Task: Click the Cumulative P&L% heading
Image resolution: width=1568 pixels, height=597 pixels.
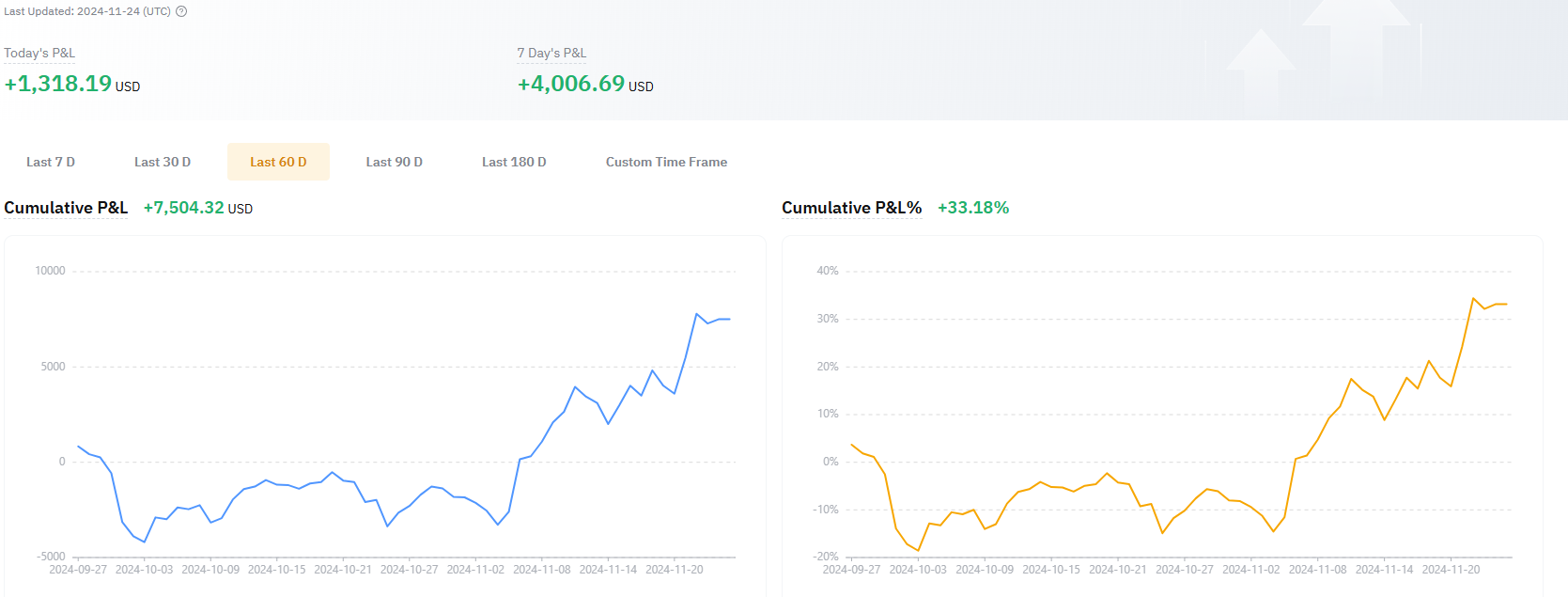Action: (851, 208)
